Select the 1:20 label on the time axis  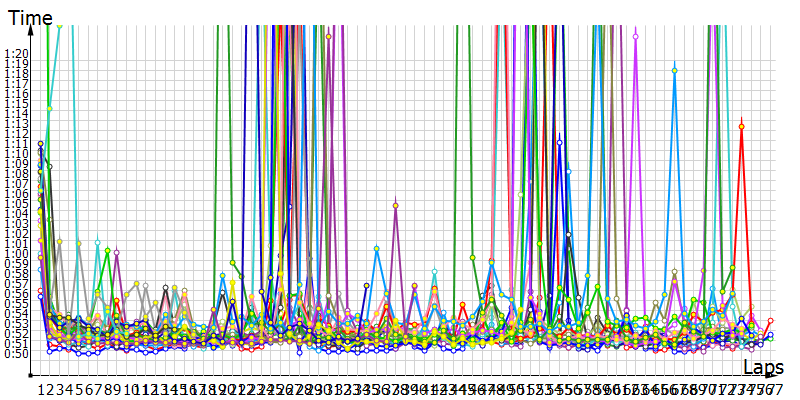click(x=15, y=54)
